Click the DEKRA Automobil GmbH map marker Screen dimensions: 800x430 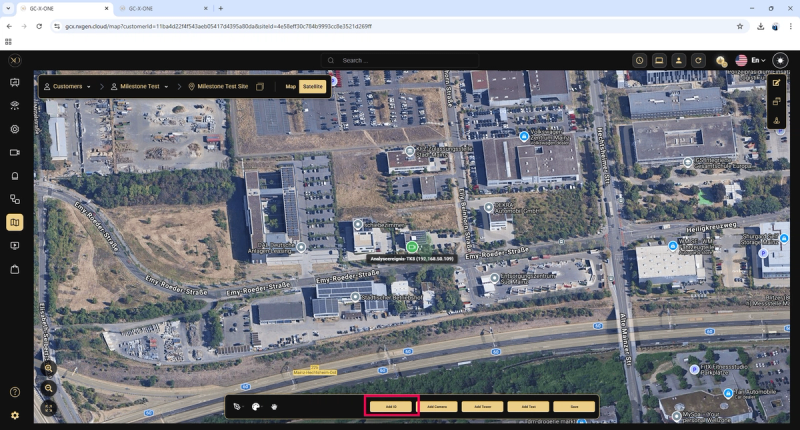click(x=489, y=207)
